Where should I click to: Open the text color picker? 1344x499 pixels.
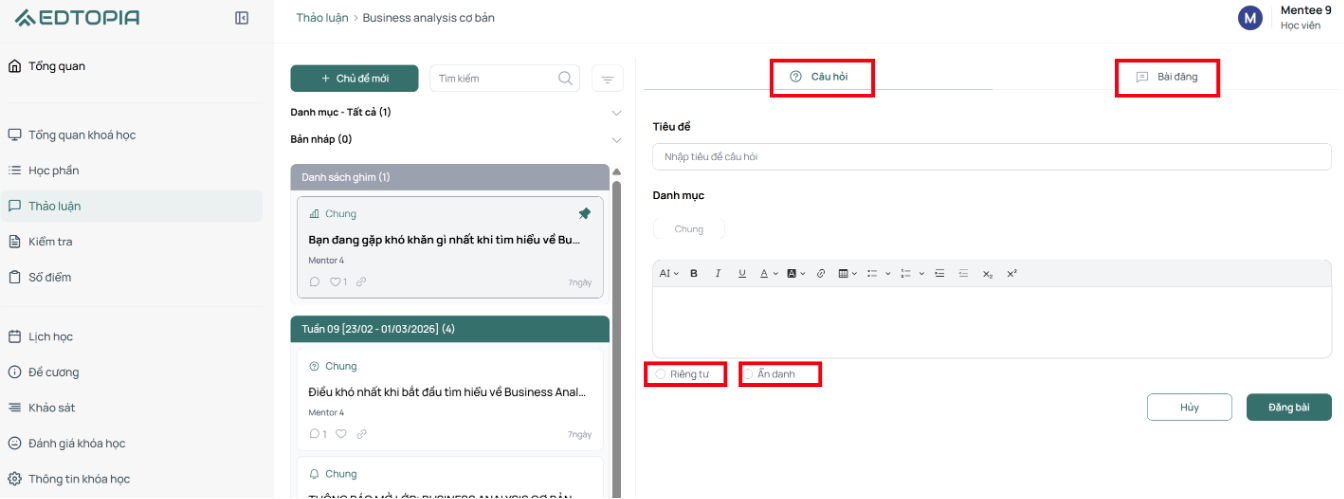[x=768, y=273]
